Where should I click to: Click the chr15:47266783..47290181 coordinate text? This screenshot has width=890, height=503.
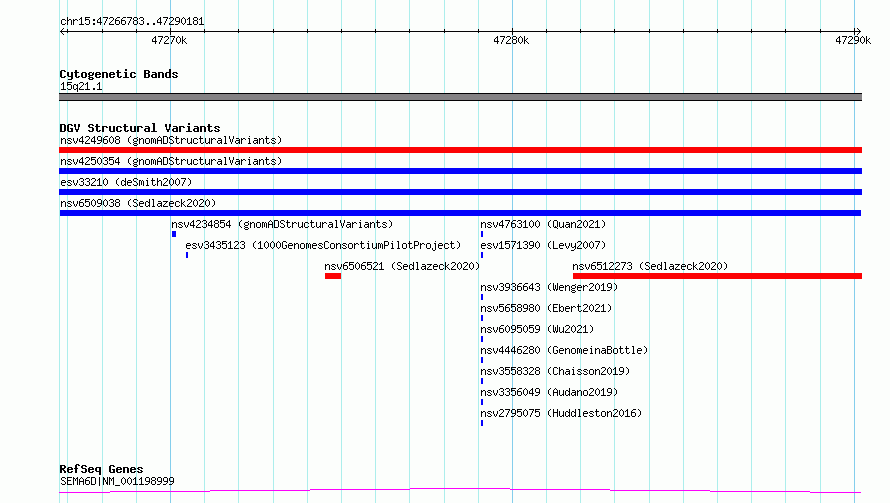pyautogui.click(x=132, y=22)
